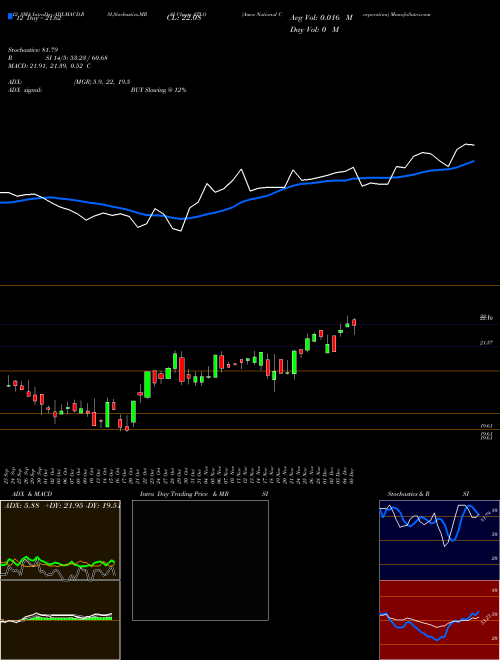Screen dimensions: 500x660
Task: Select the "ADX signal:" label
Action: pyautogui.click(x=25, y=90)
